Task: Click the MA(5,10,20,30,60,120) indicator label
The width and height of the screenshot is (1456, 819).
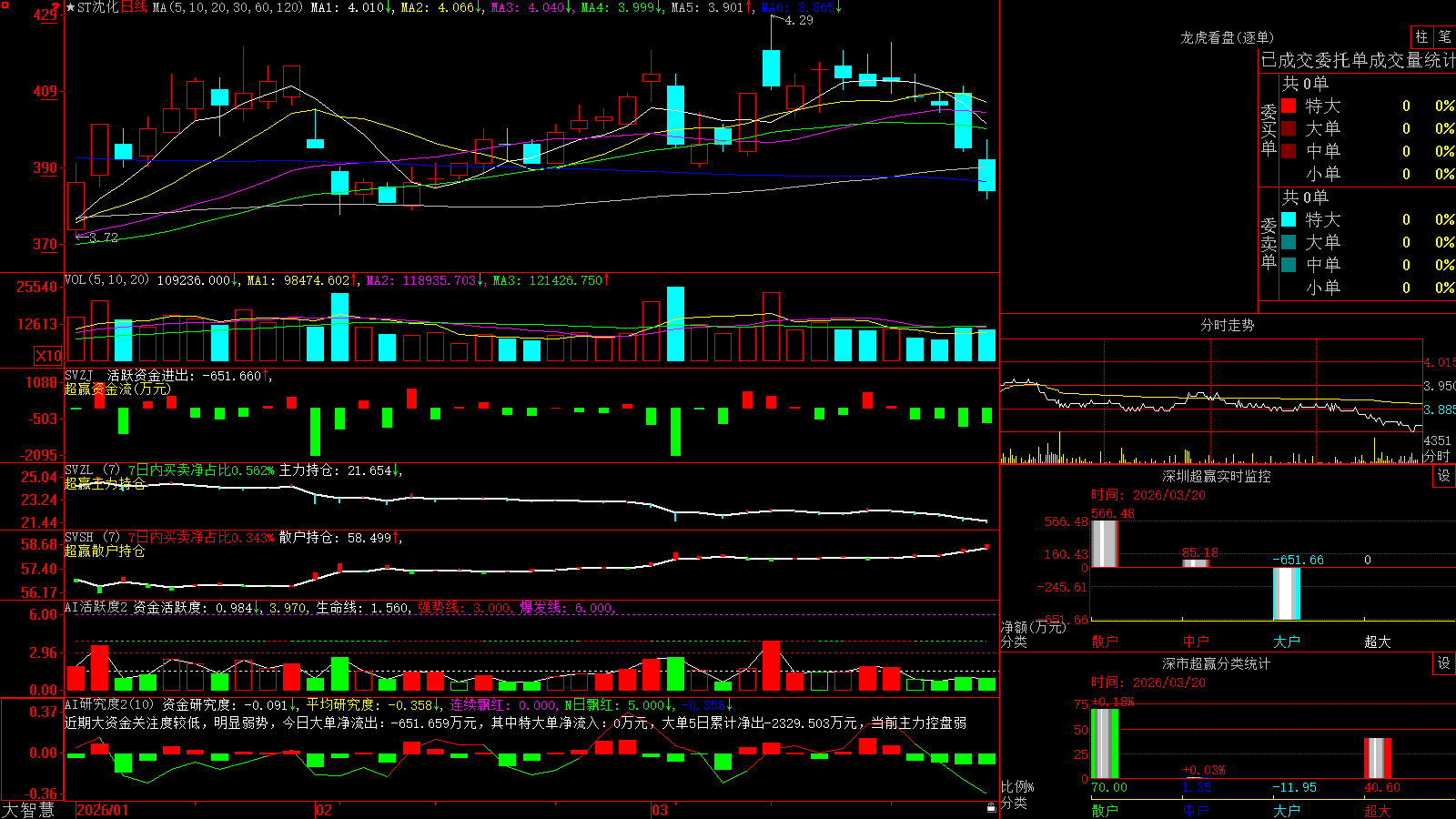Action: 227,7
